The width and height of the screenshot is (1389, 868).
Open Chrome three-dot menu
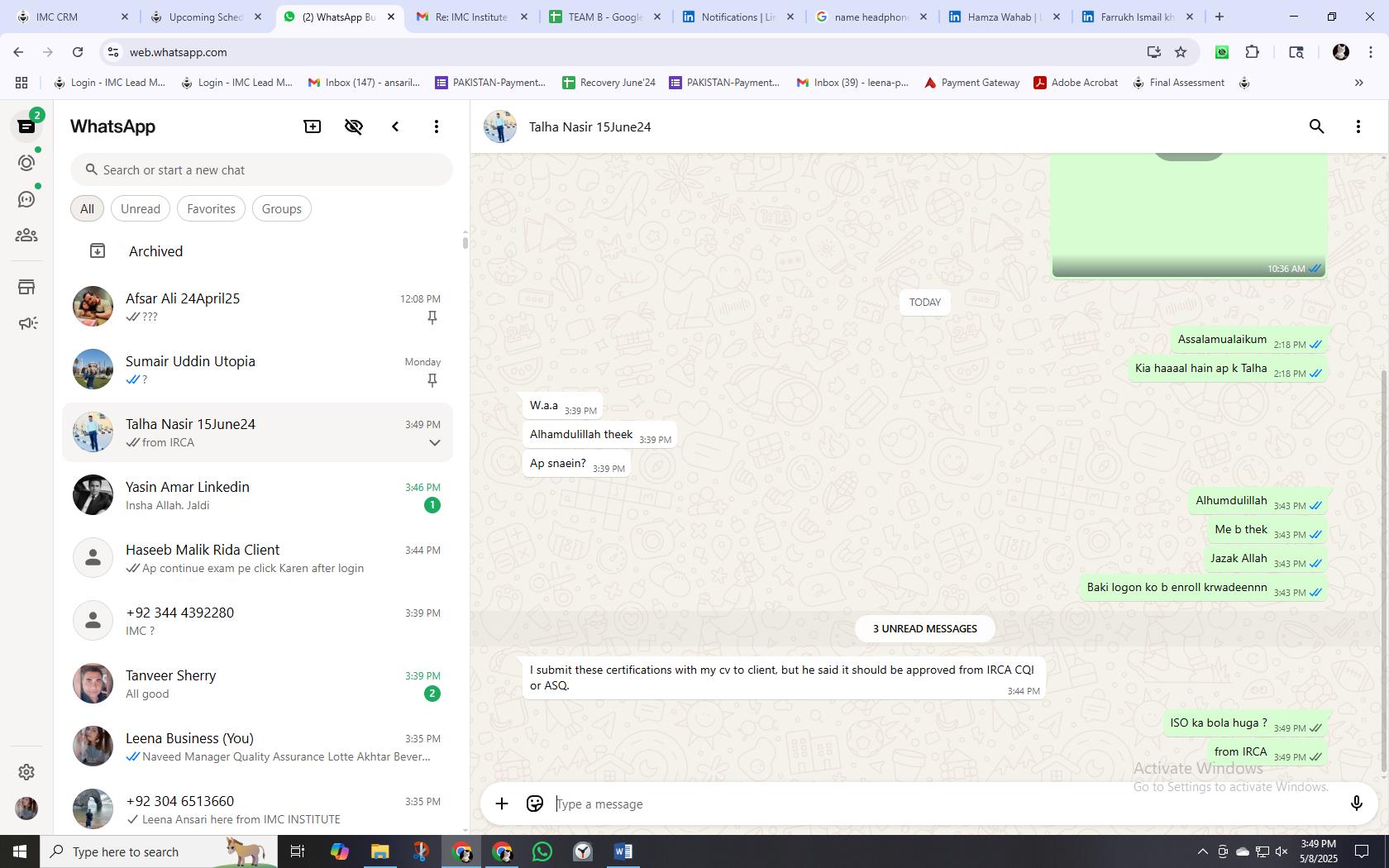coord(1372,52)
